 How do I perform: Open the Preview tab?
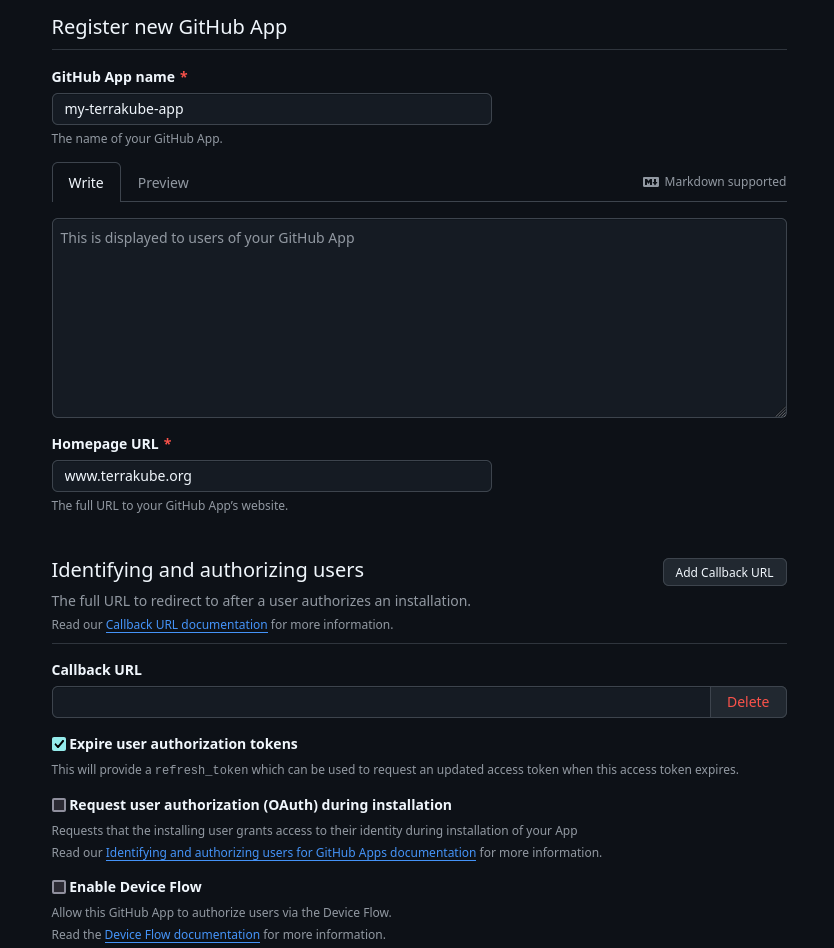(163, 183)
